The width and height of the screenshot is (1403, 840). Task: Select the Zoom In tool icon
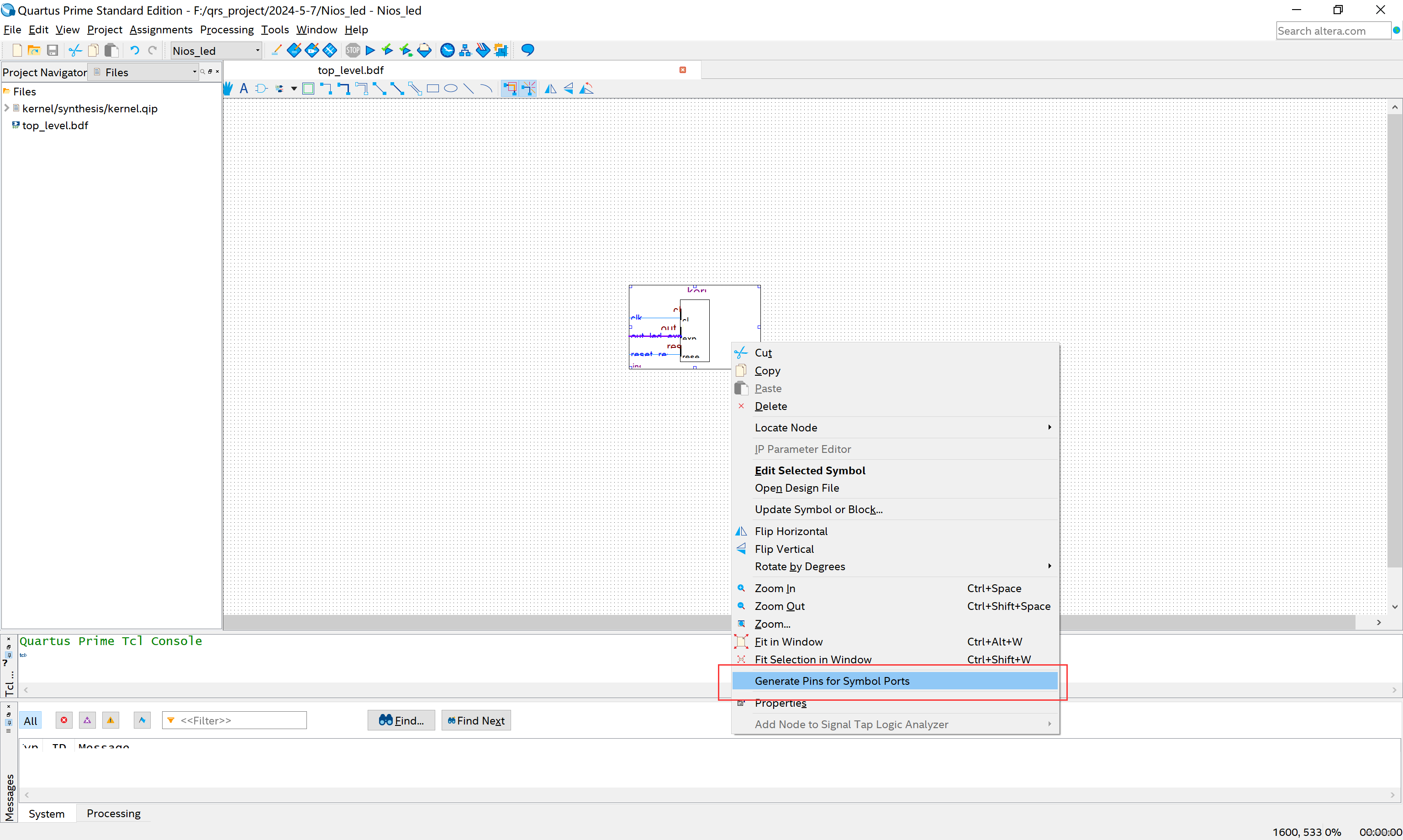pyautogui.click(x=742, y=588)
